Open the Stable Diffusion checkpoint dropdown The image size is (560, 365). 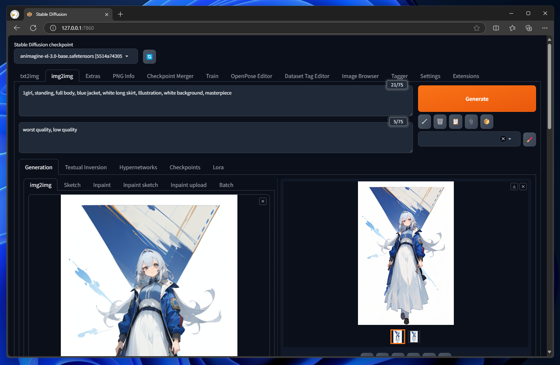[x=76, y=56]
